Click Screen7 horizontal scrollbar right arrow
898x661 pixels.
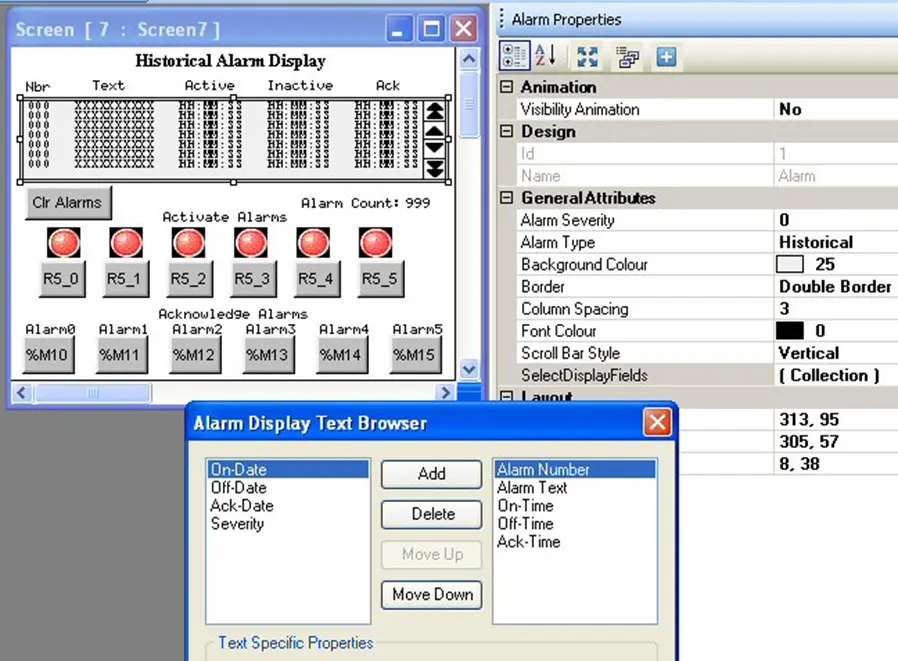click(445, 393)
